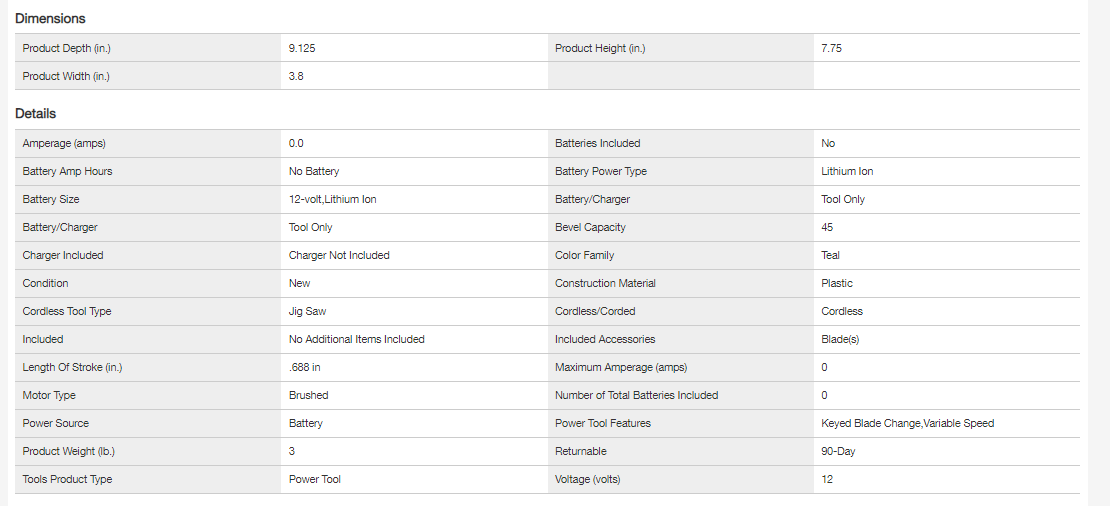This screenshot has height=506, width=1110.
Task: Click the Product Height (in.) label
Action: [x=590, y=48]
